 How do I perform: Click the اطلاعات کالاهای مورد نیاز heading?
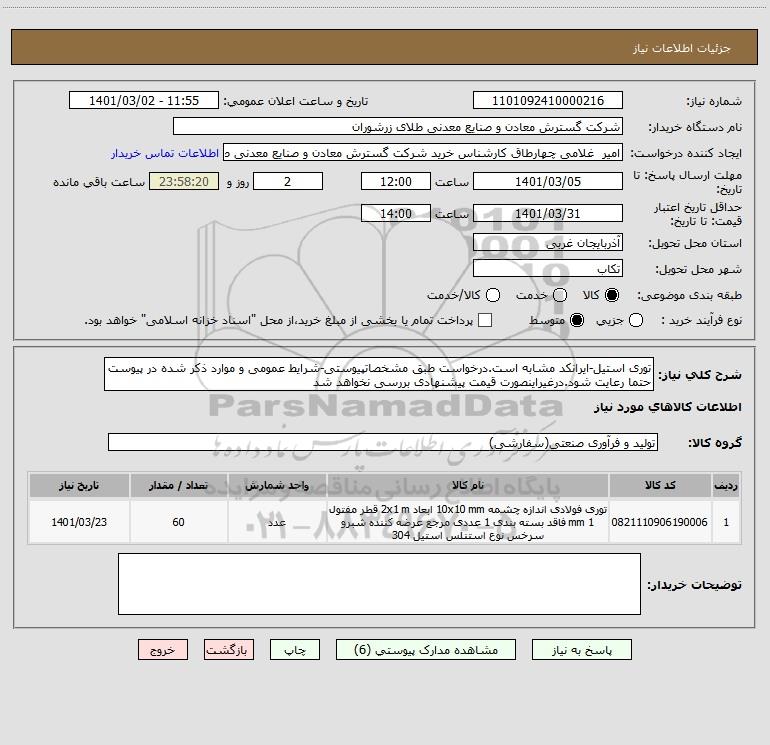pyautogui.click(x=668, y=407)
